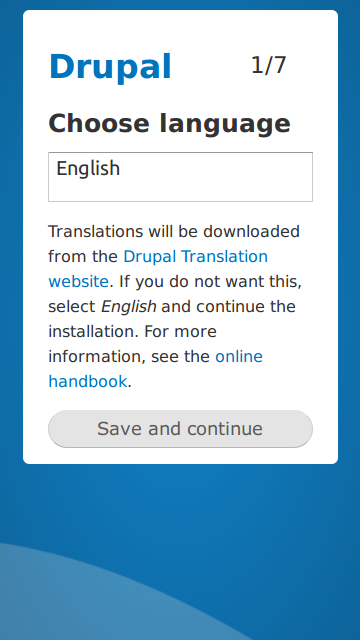Click the 'information, see the' text
Image resolution: width=360 pixels, height=640 pixels.
(x=129, y=357)
